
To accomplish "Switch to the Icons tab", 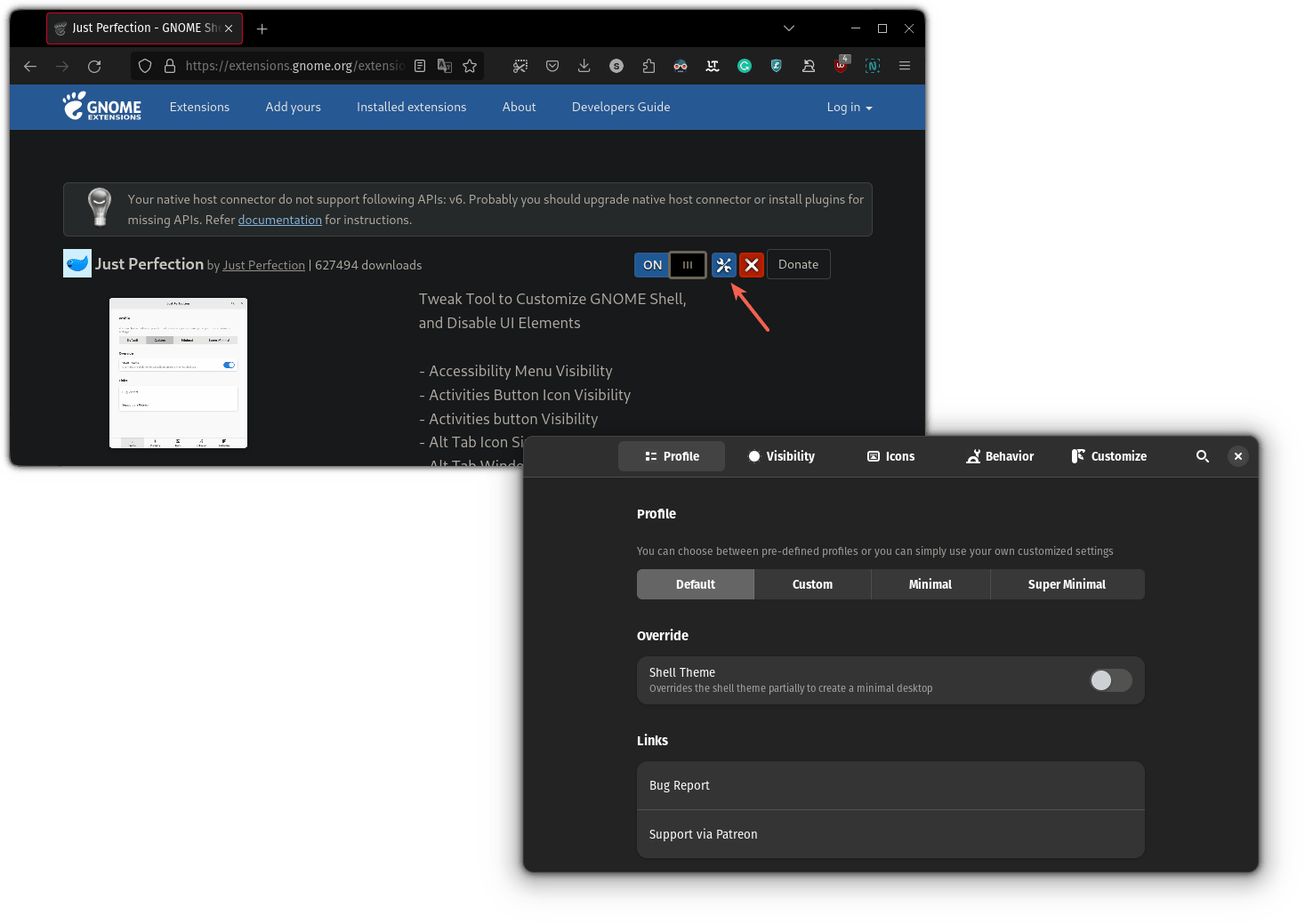I will (x=891, y=456).
